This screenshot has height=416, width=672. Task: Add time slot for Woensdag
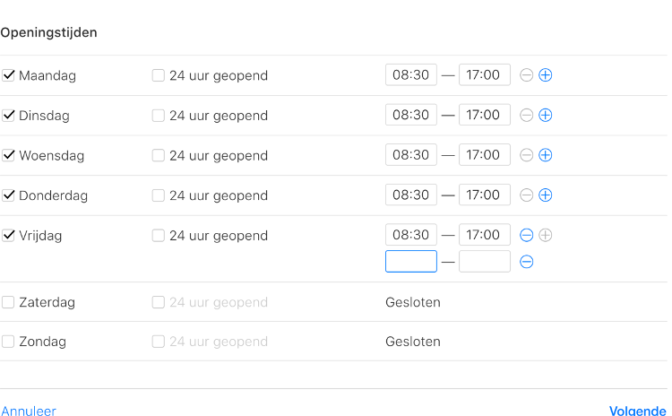pyautogui.click(x=546, y=155)
